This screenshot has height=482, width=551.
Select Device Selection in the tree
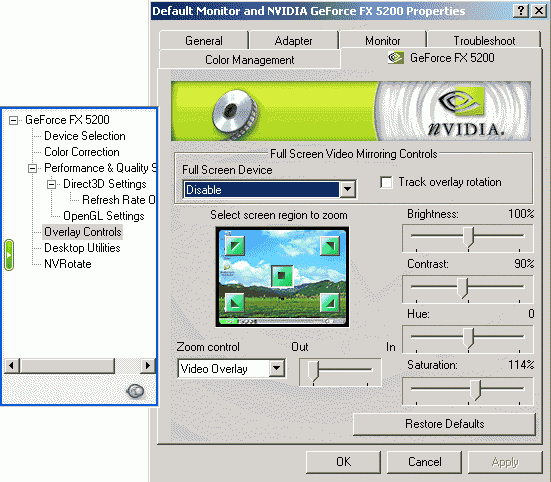pos(85,136)
